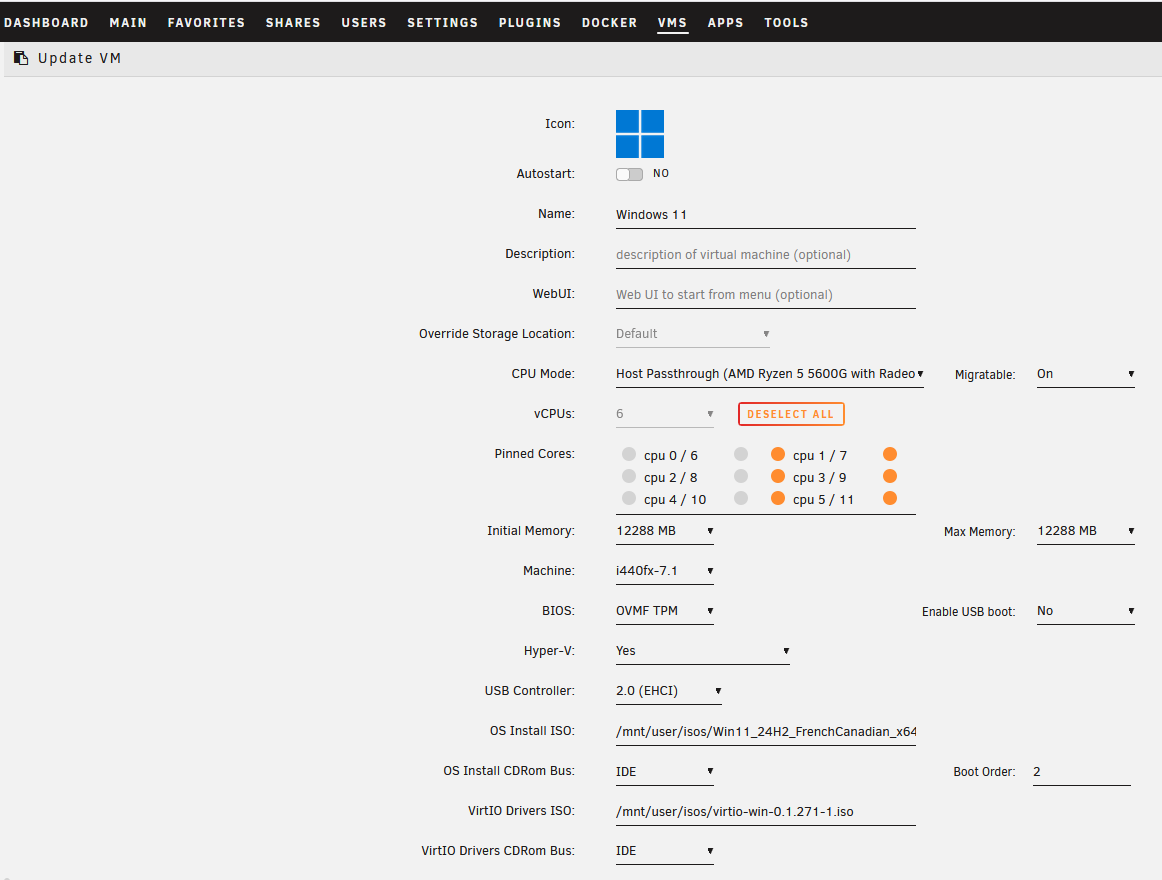Expand the Hyper-V dropdown
1162x880 pixels.
702,651
